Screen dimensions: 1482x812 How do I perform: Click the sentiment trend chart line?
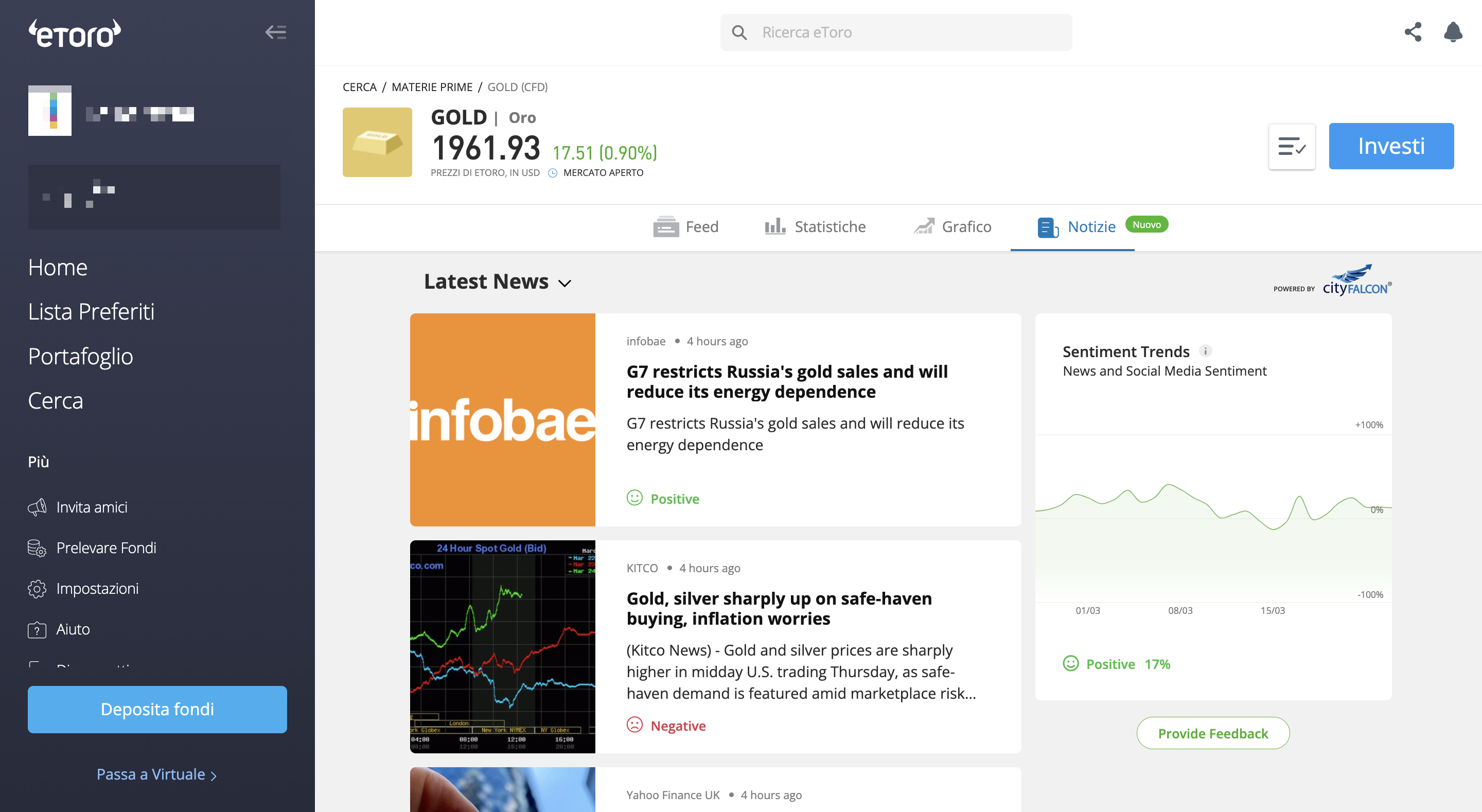(x=1213, y=506)
